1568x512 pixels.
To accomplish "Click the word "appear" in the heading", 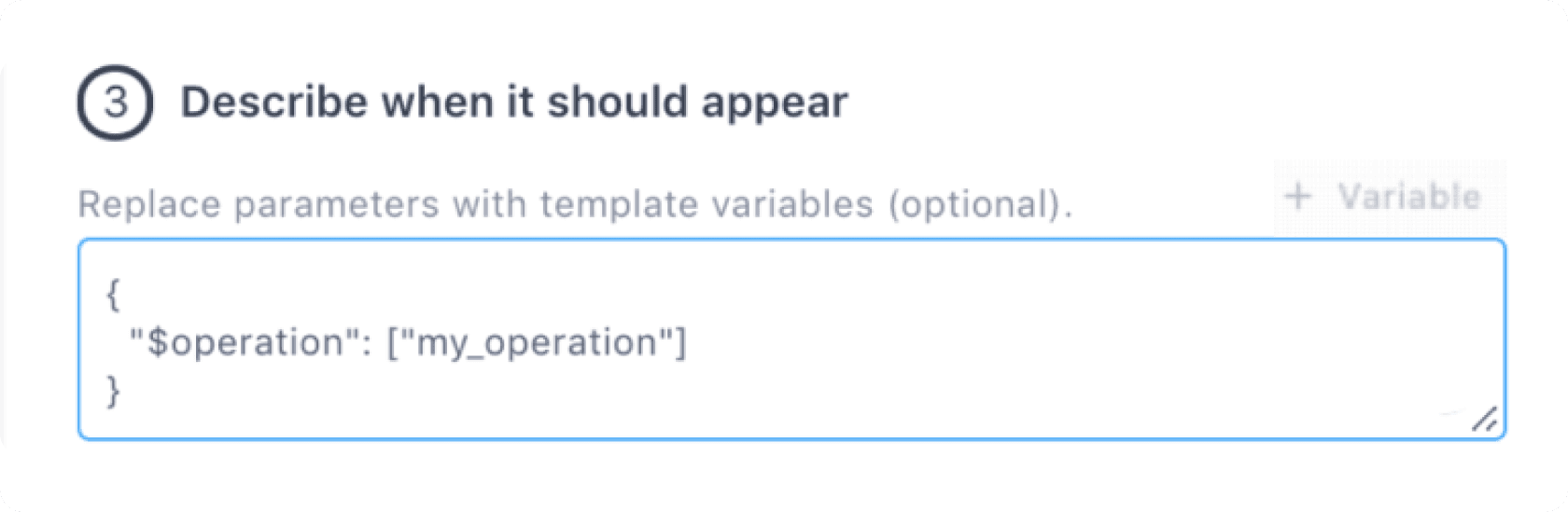I will [x=775, y=104].
